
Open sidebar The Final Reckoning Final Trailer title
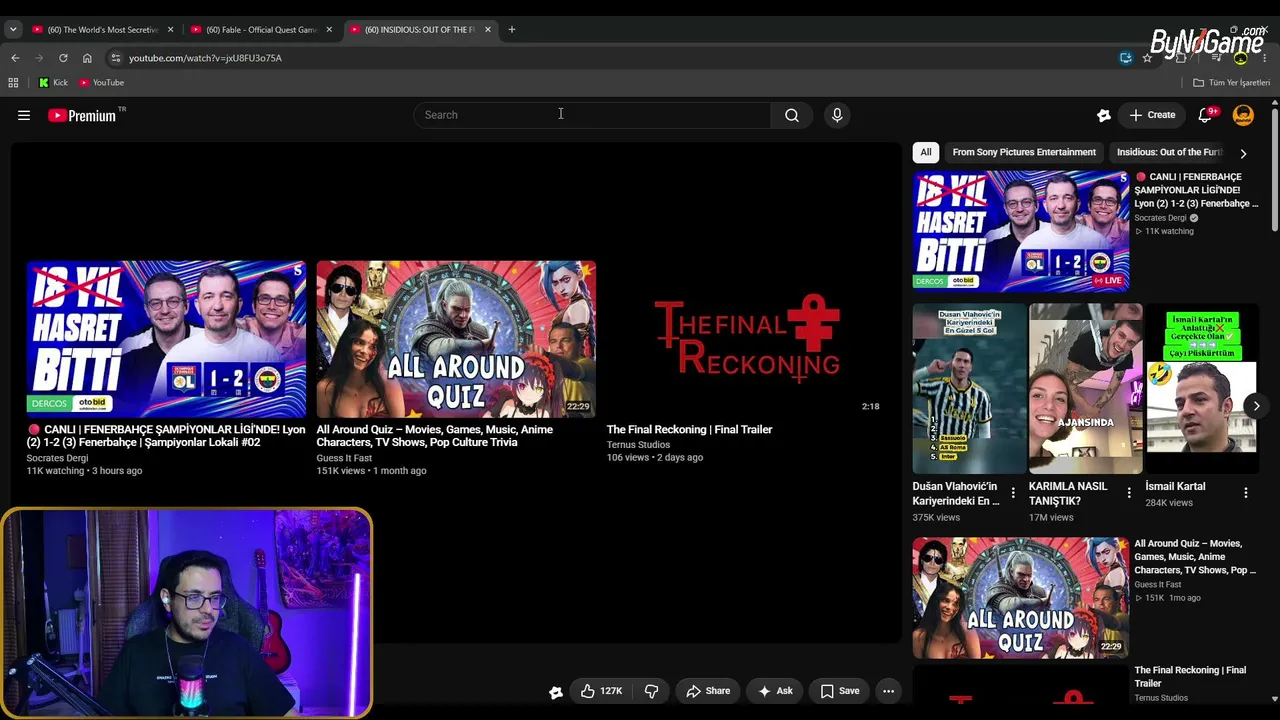tap(1190, 677)
